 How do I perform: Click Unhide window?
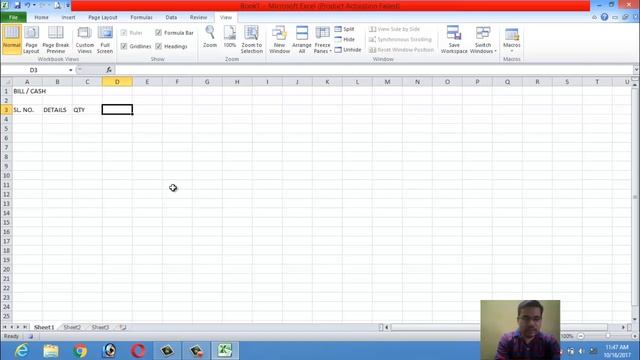click(348, 50)
